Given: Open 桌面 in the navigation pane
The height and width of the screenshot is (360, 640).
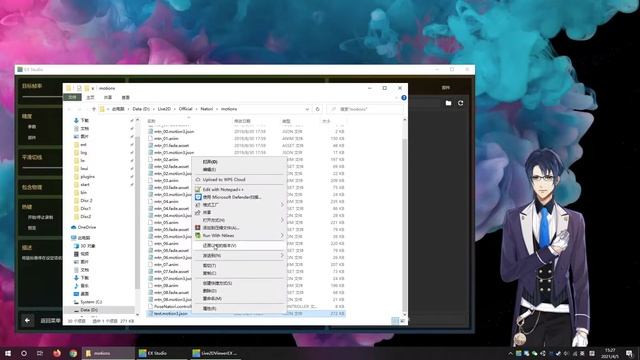Looking at the screenshot, I should [81, 294].
